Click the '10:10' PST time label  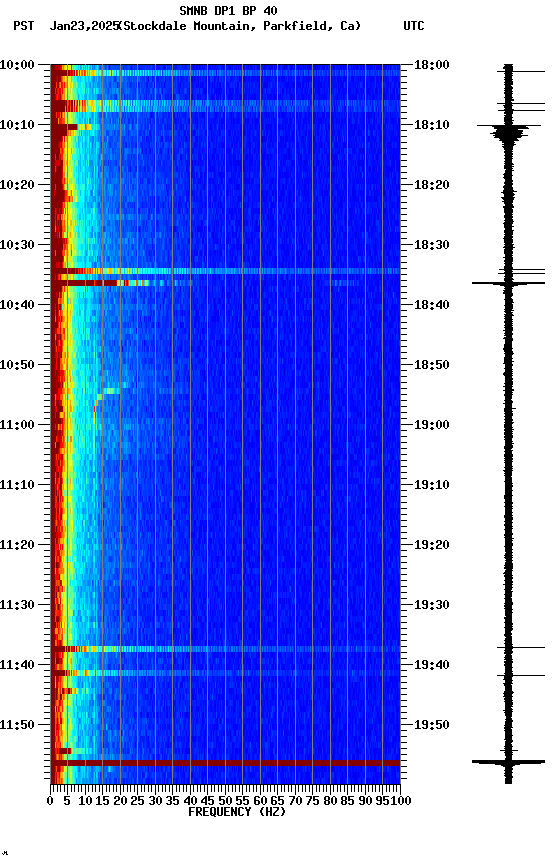[x=17, y=125]
